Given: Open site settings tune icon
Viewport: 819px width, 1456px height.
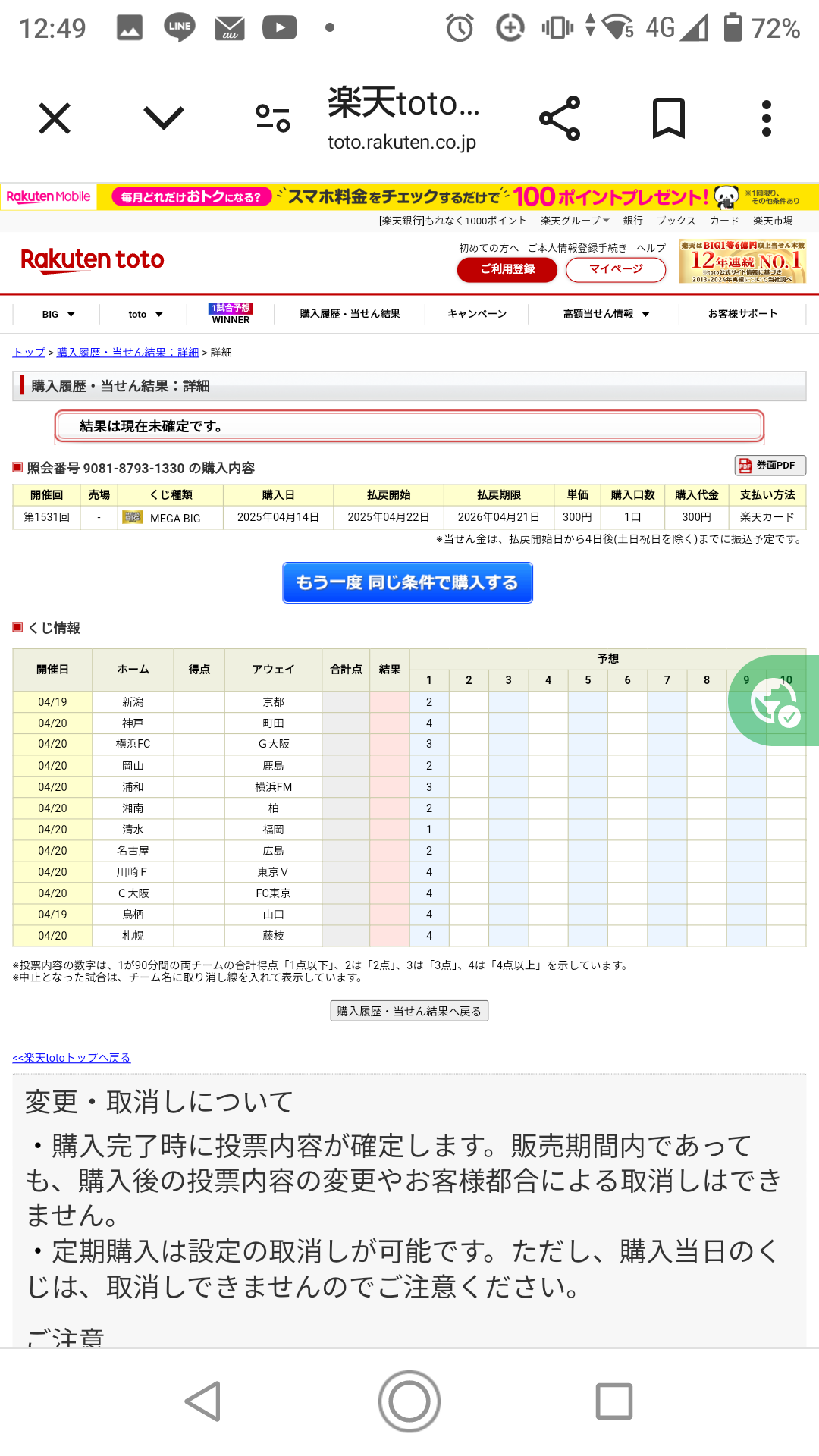Looking at the screenshot, I should pyautogui.click(x=273, y=118).
